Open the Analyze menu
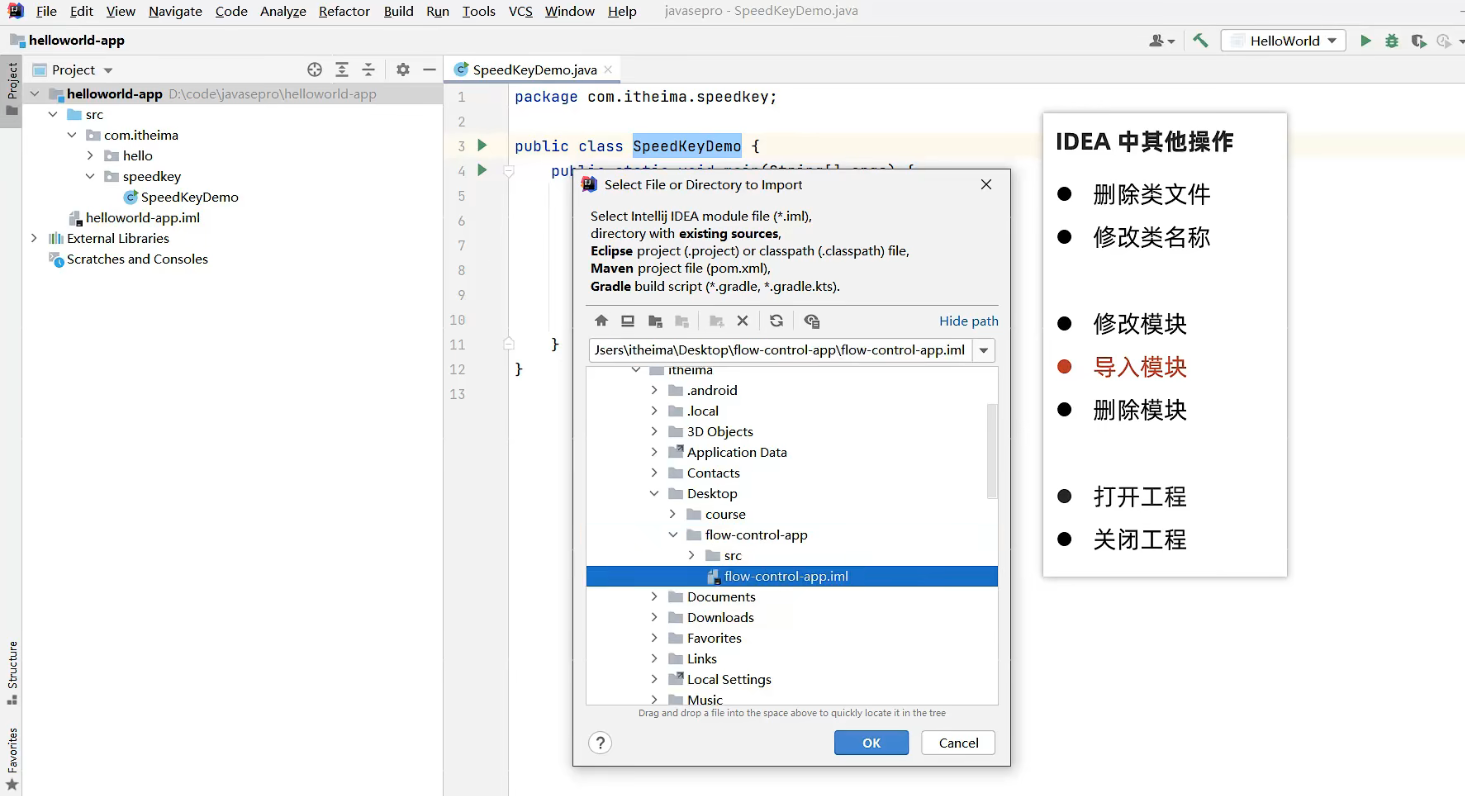The height and width of the screenshot is (796, 1465). tap(283, 11)
